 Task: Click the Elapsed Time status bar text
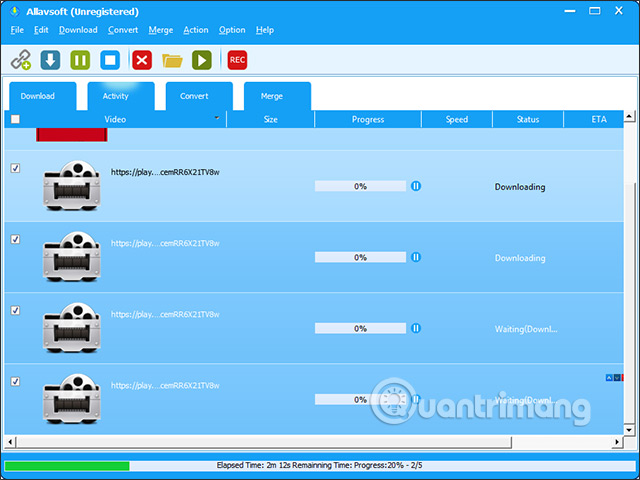tap(320, 465)
